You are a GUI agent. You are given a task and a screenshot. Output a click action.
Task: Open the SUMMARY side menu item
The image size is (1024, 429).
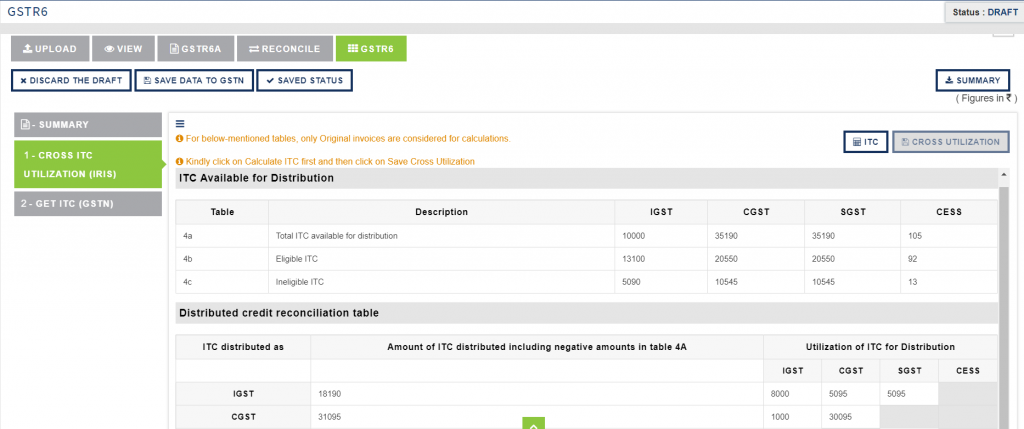click(x=88, y=125)
